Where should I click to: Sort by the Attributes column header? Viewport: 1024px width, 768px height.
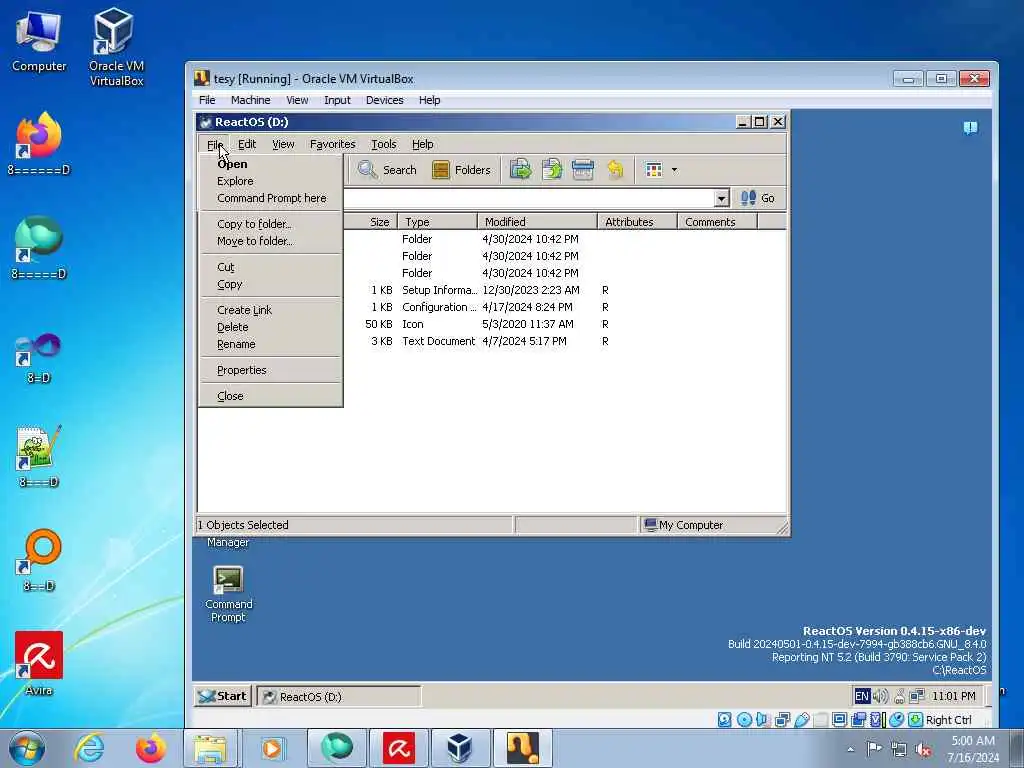(637, 222)
